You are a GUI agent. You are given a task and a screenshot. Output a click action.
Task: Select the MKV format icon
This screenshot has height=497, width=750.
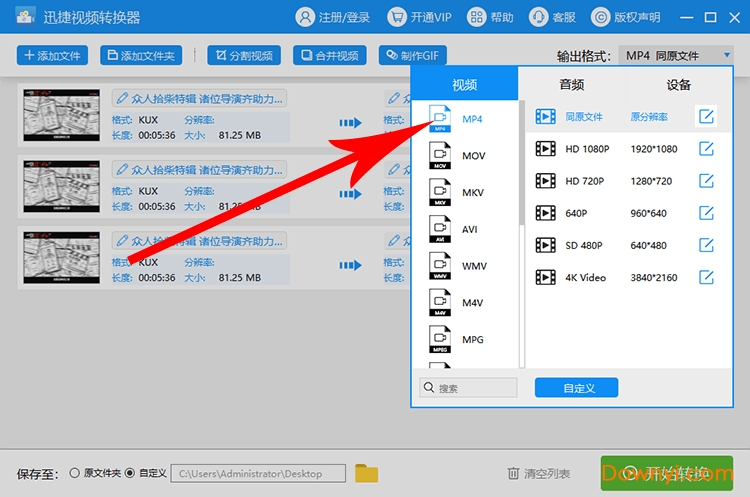pyautogui.click(x=440, y=192)
